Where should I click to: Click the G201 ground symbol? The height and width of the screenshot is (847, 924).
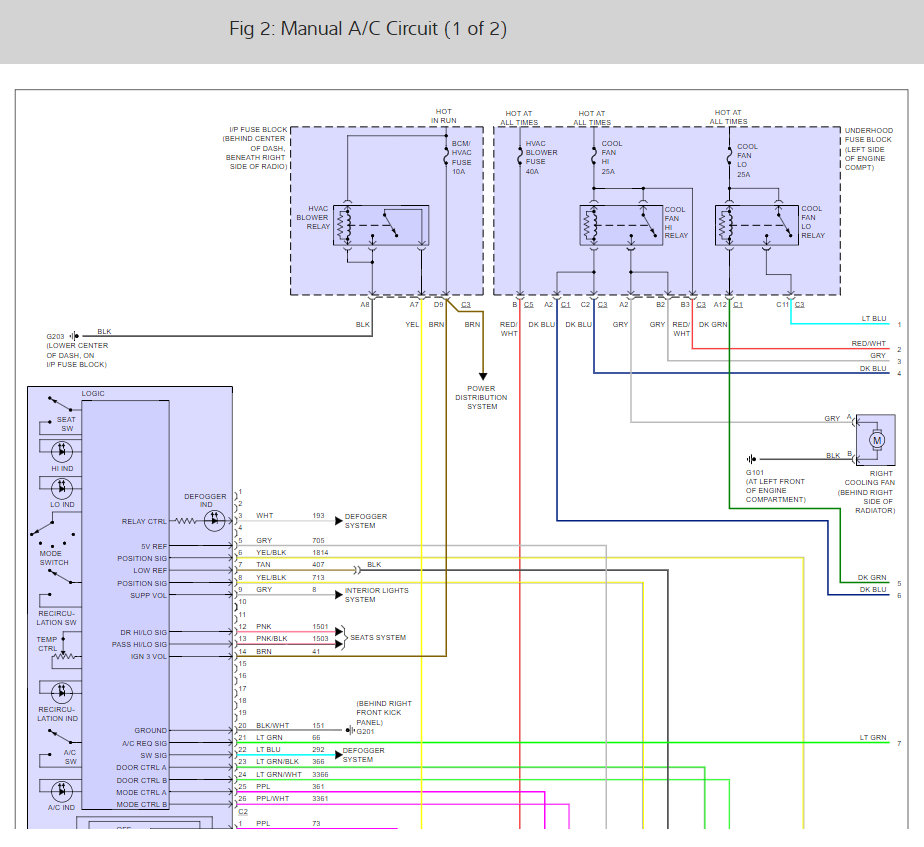click(351, 731)
